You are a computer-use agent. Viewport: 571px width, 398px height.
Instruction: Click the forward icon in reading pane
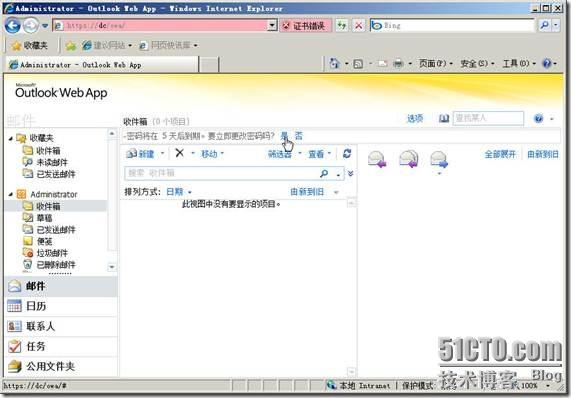(439, 159)
